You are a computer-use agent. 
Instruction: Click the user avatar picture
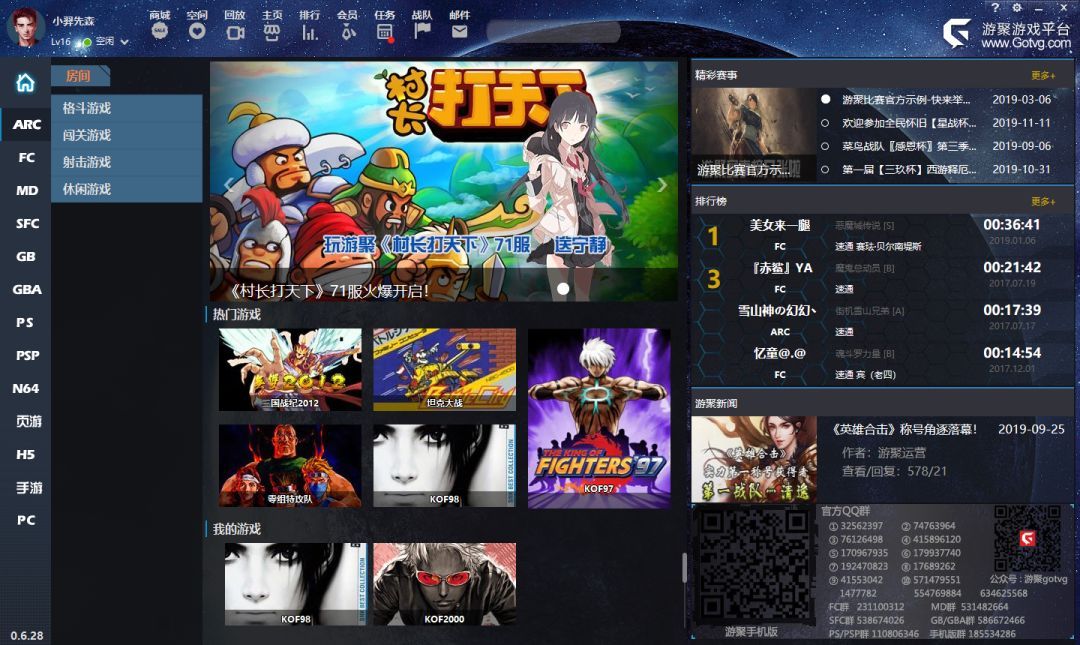(25, 27)
